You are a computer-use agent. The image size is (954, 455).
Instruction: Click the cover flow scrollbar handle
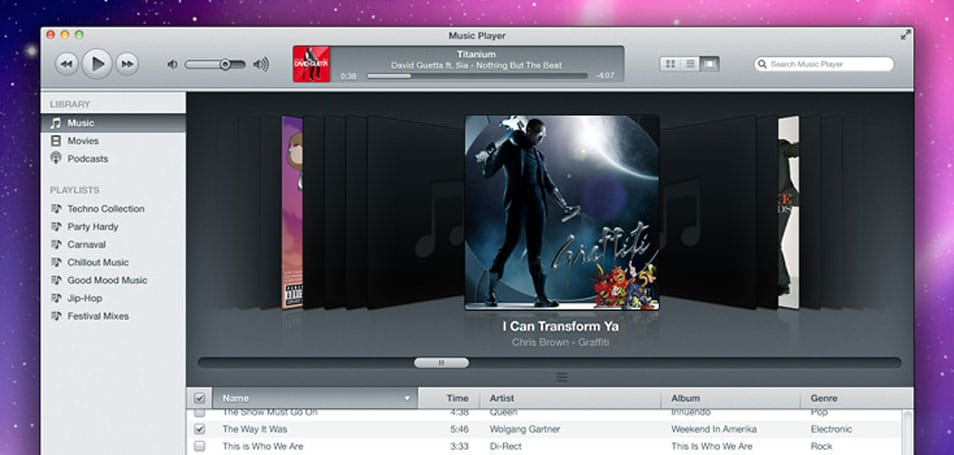pos(441,363)
